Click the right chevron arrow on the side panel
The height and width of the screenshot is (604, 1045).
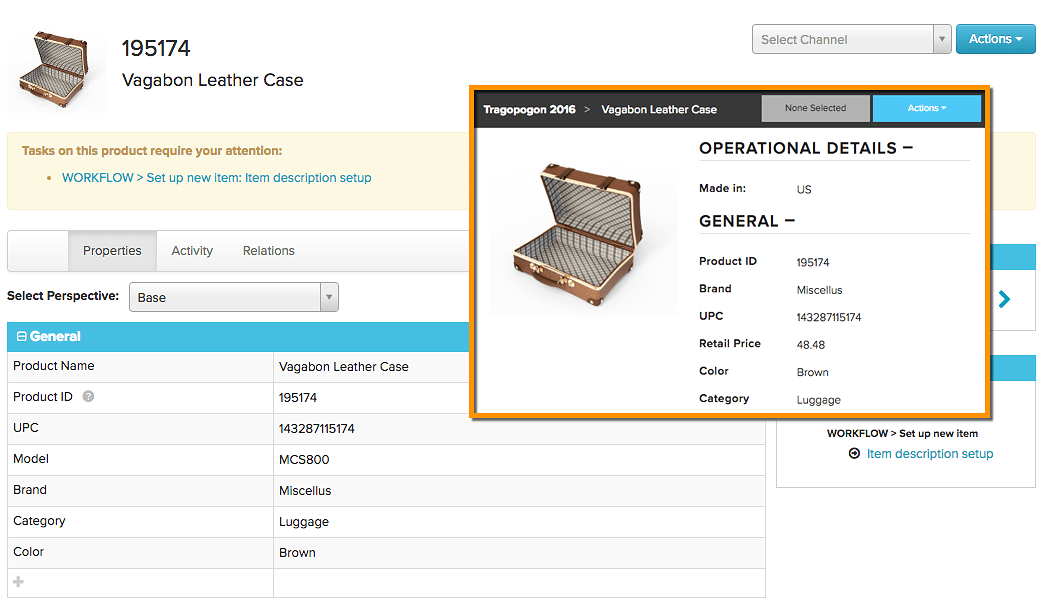coord(1004,299)
